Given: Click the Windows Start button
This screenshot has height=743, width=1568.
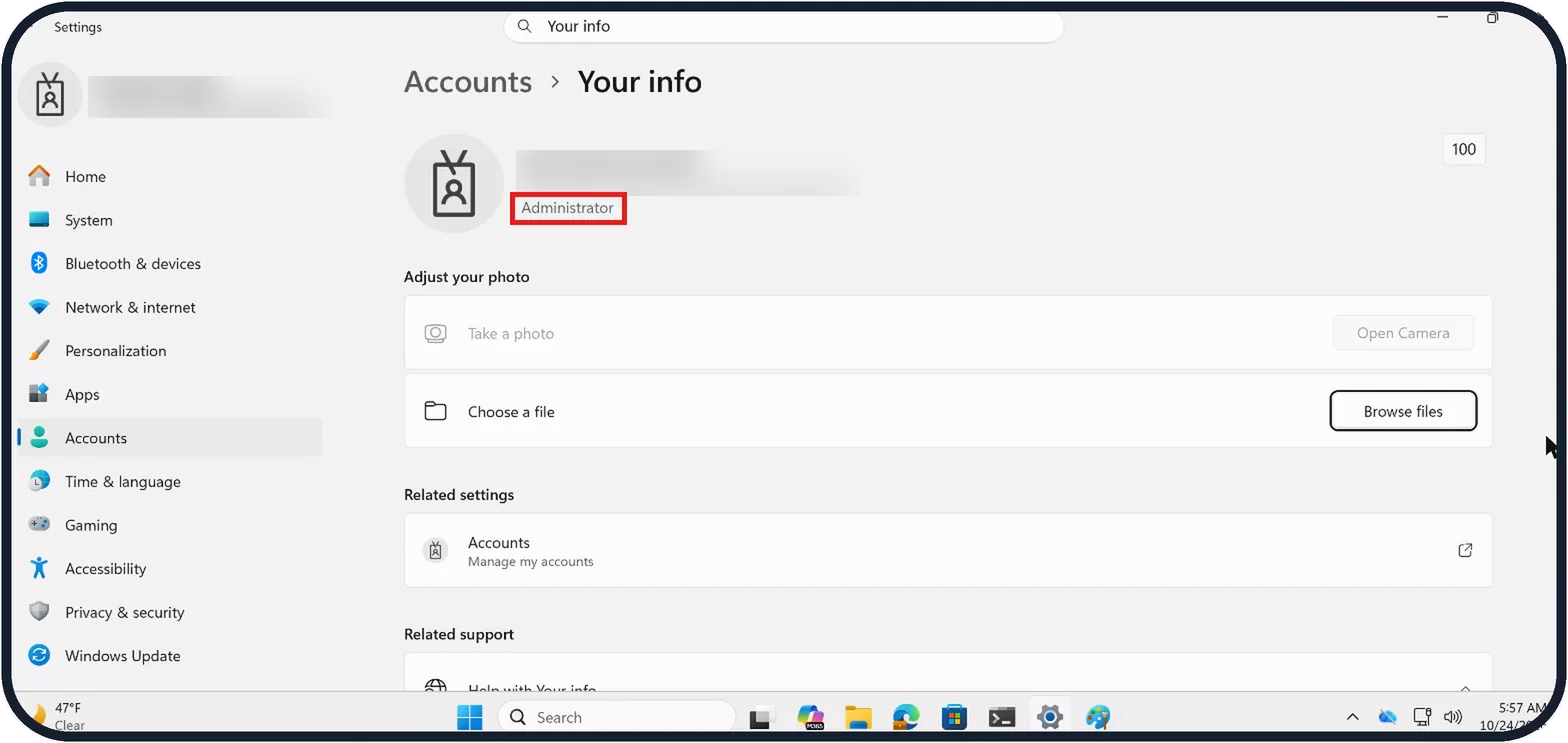Looking at the screenshot, I should pyautogui.click(x=469, y=717).
